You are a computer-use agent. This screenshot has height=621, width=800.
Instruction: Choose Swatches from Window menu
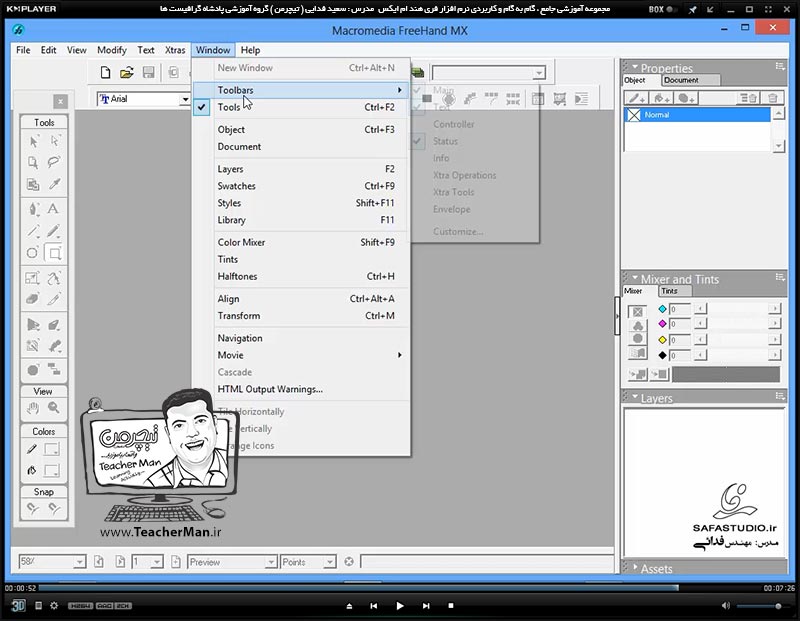point(301,186)
